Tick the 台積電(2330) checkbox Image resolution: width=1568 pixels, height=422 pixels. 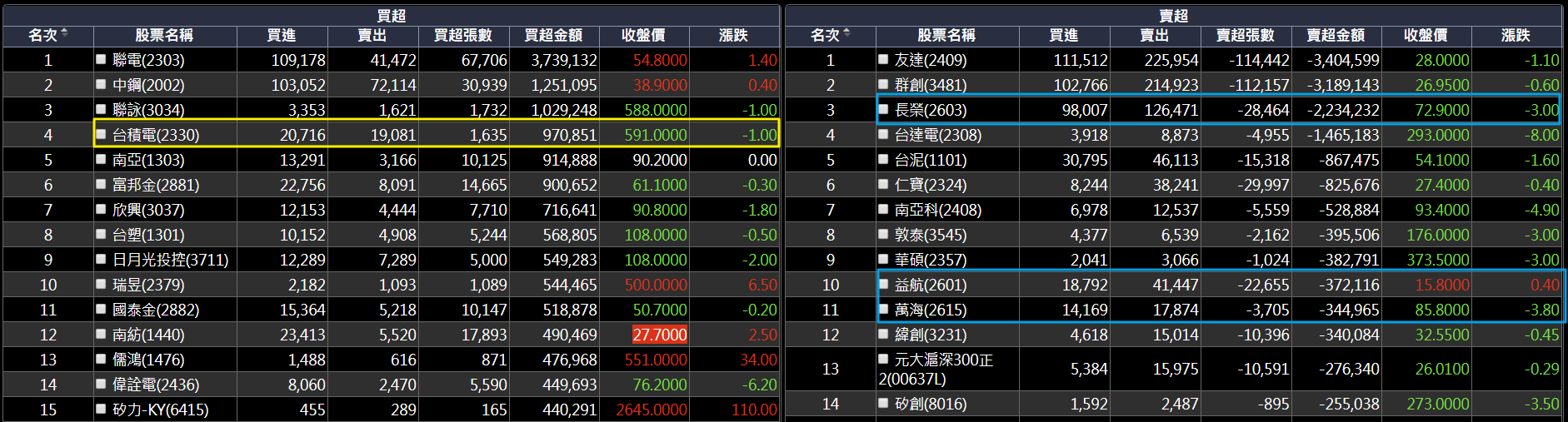tap(101, 134)
